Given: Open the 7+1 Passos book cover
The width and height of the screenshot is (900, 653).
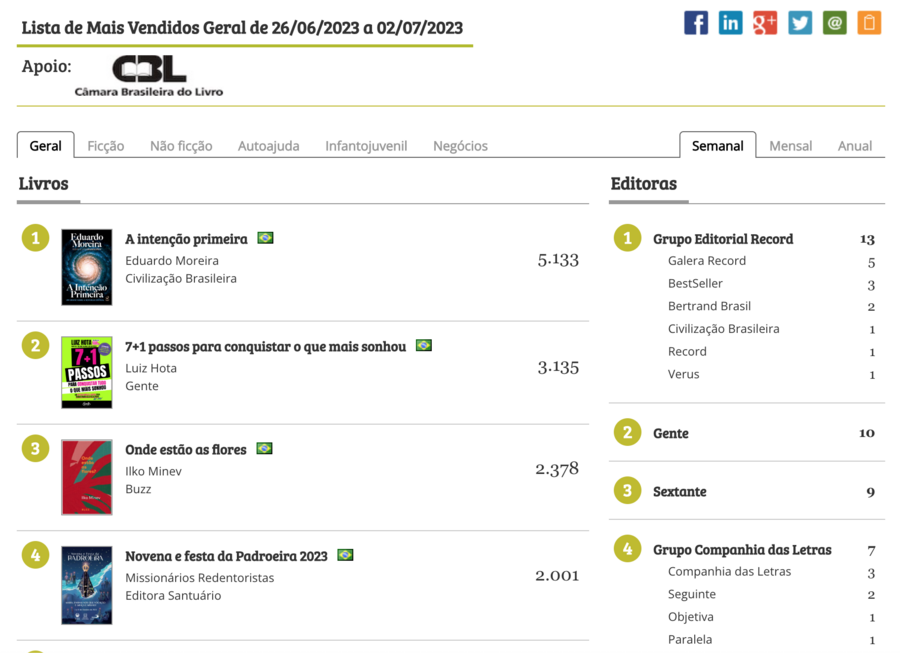Looking at the screenshot, I should (87, 372).
